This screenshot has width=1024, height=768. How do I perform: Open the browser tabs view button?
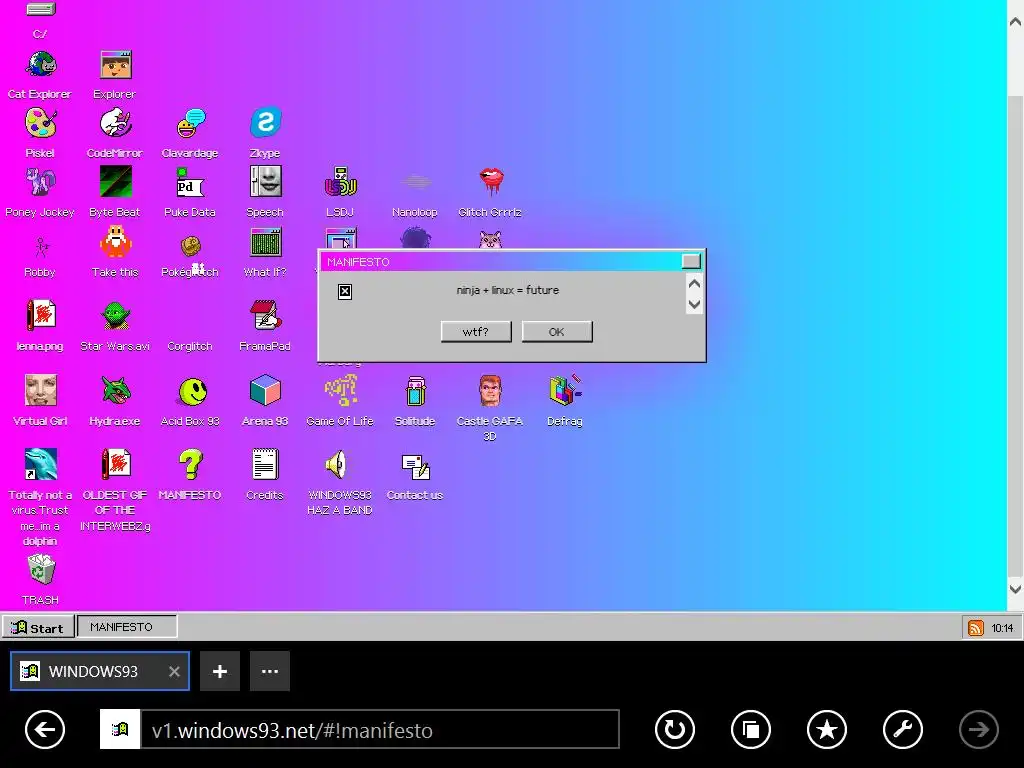tap(751, 729)
